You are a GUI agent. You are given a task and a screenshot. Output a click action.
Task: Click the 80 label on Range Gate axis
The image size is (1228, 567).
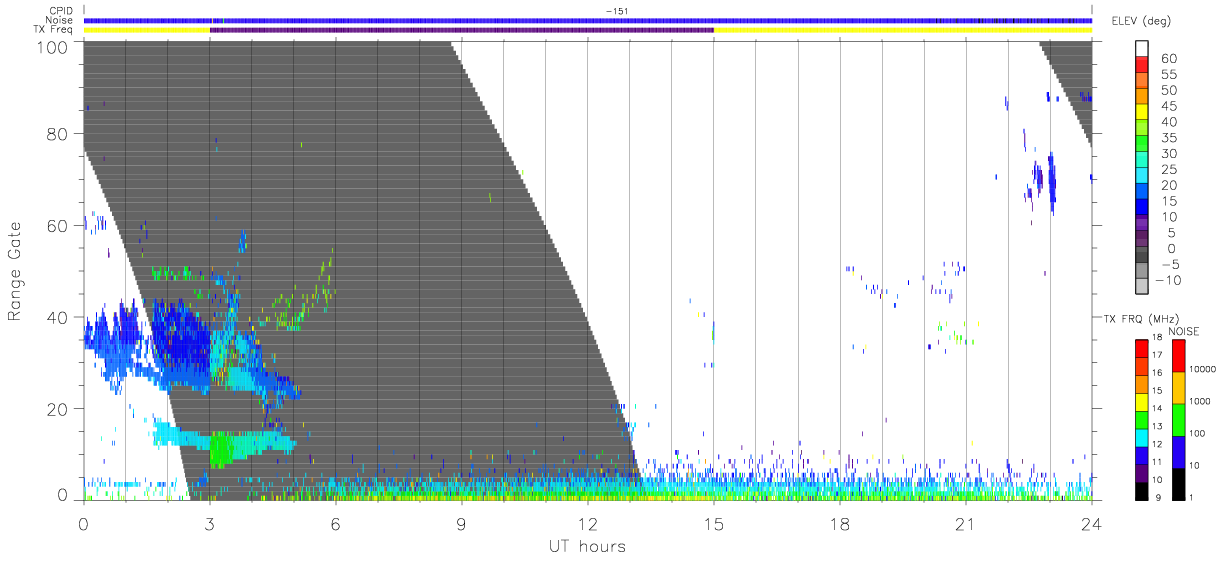pos(60,134)
